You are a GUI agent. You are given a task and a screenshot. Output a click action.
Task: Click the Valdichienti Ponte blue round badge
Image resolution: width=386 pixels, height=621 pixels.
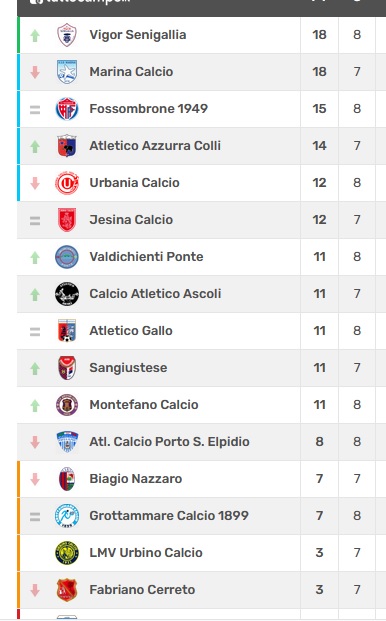67,257
